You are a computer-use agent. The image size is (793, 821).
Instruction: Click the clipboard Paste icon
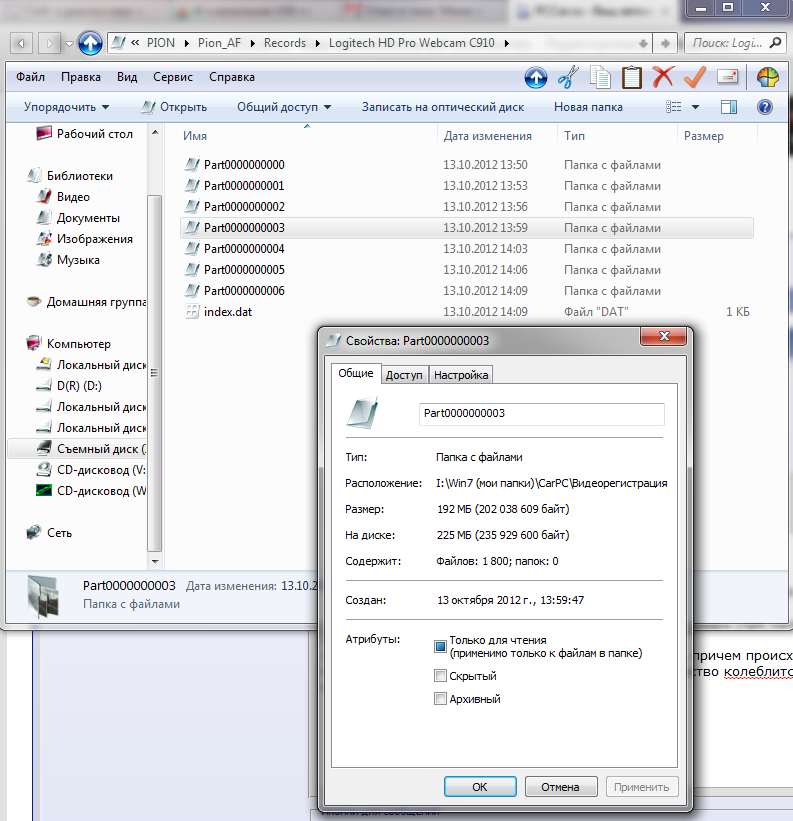pyautogui.click(x=631, y=77)
